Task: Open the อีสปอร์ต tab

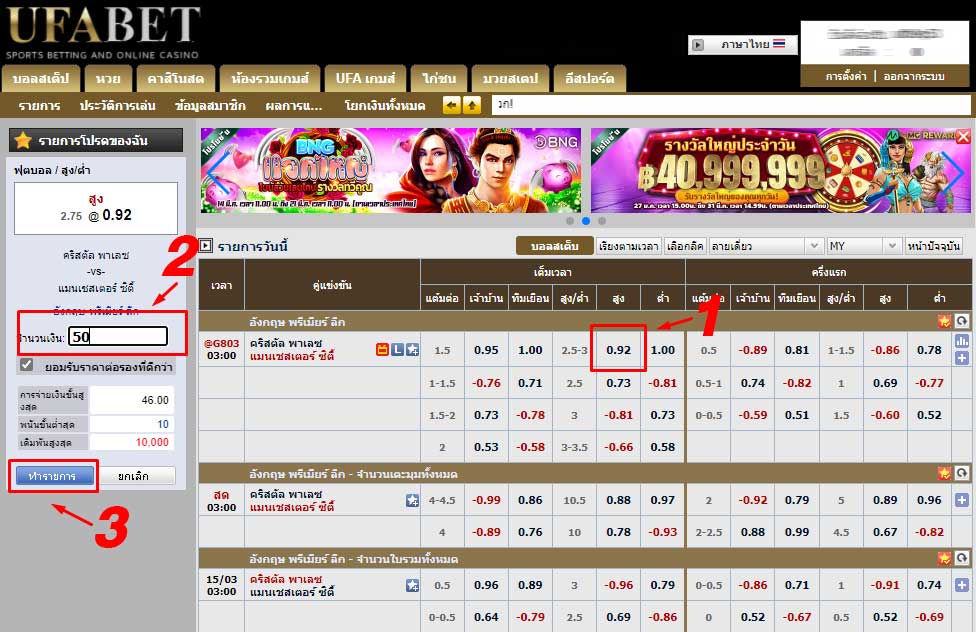Action: pyautogui.click(x=588, y=78)
